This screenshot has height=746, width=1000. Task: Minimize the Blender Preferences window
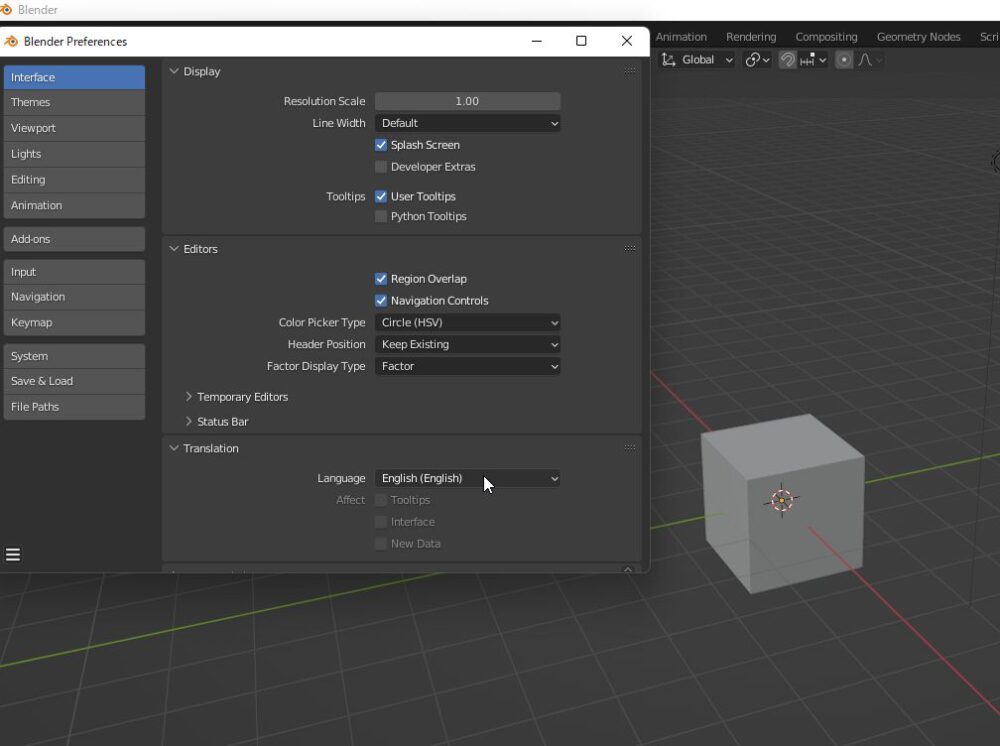coord(536,41)
